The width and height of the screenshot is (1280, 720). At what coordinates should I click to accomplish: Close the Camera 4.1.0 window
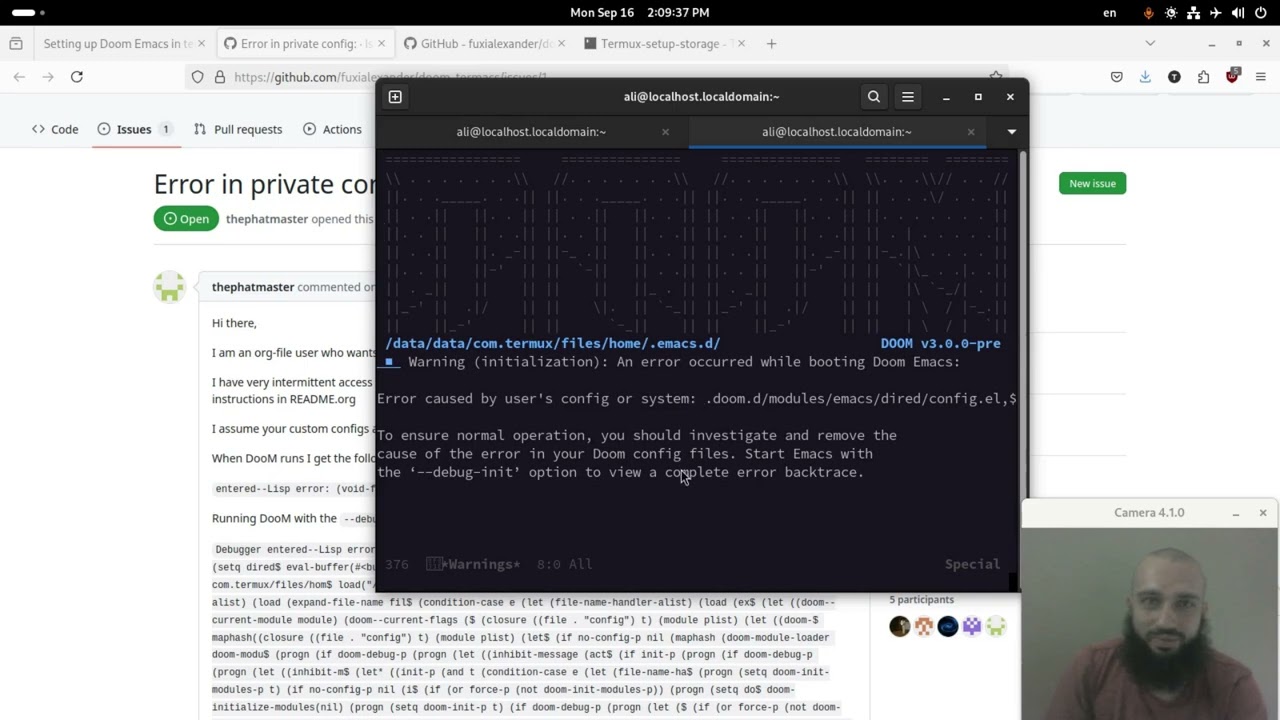click(1263, 513)
